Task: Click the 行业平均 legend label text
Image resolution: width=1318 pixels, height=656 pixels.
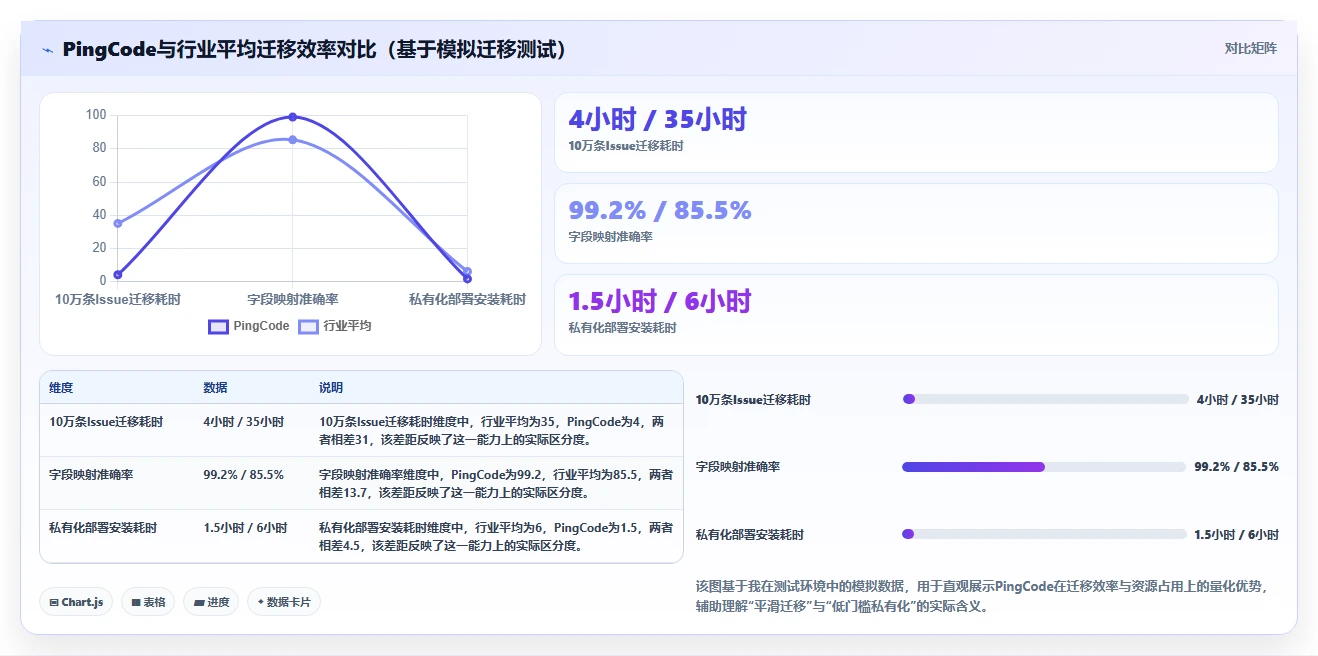Action: click(x=347, y=326)
